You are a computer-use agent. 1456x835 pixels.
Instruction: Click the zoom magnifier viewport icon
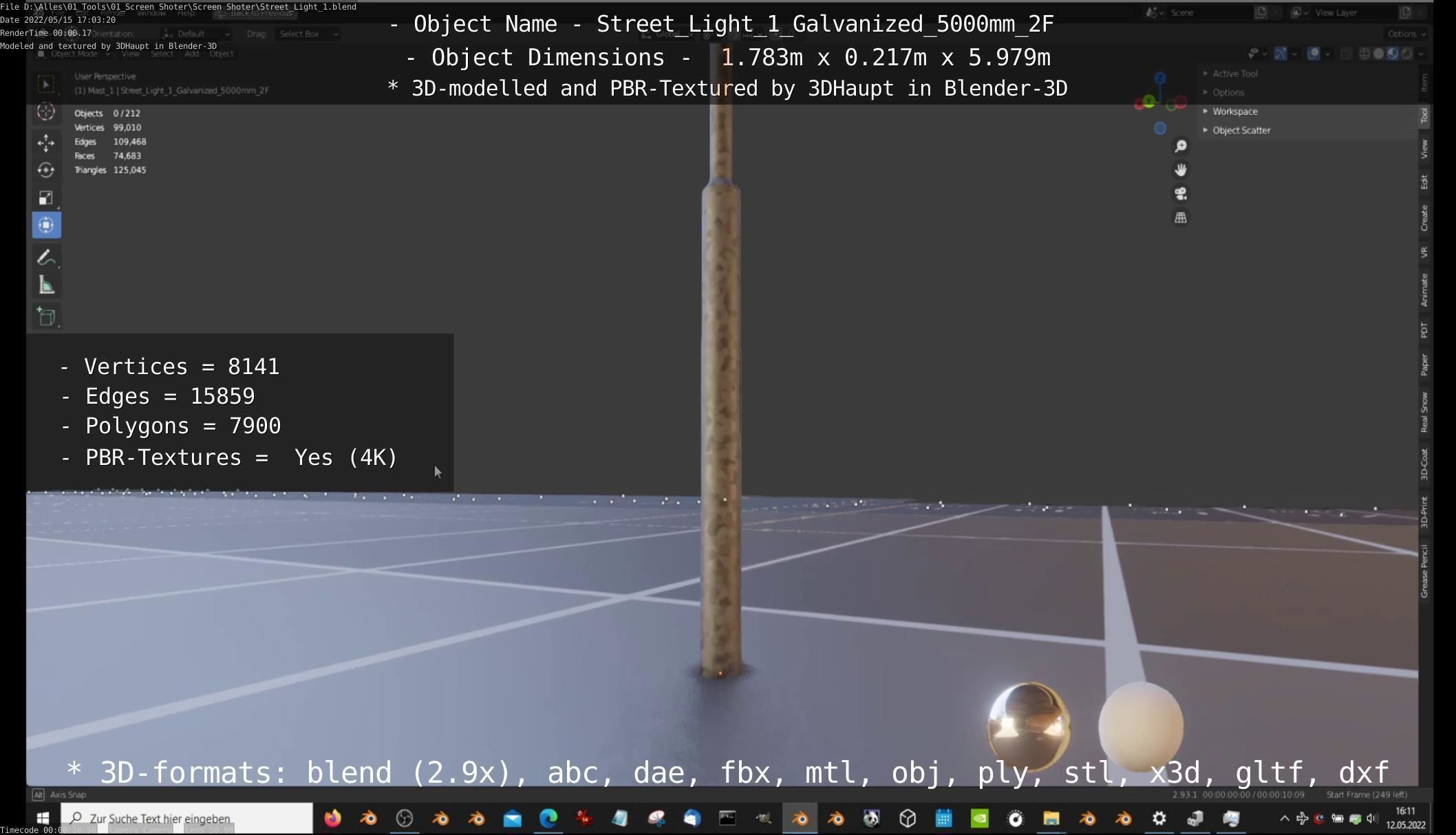pyautogui.click(x=1181, y=146)
